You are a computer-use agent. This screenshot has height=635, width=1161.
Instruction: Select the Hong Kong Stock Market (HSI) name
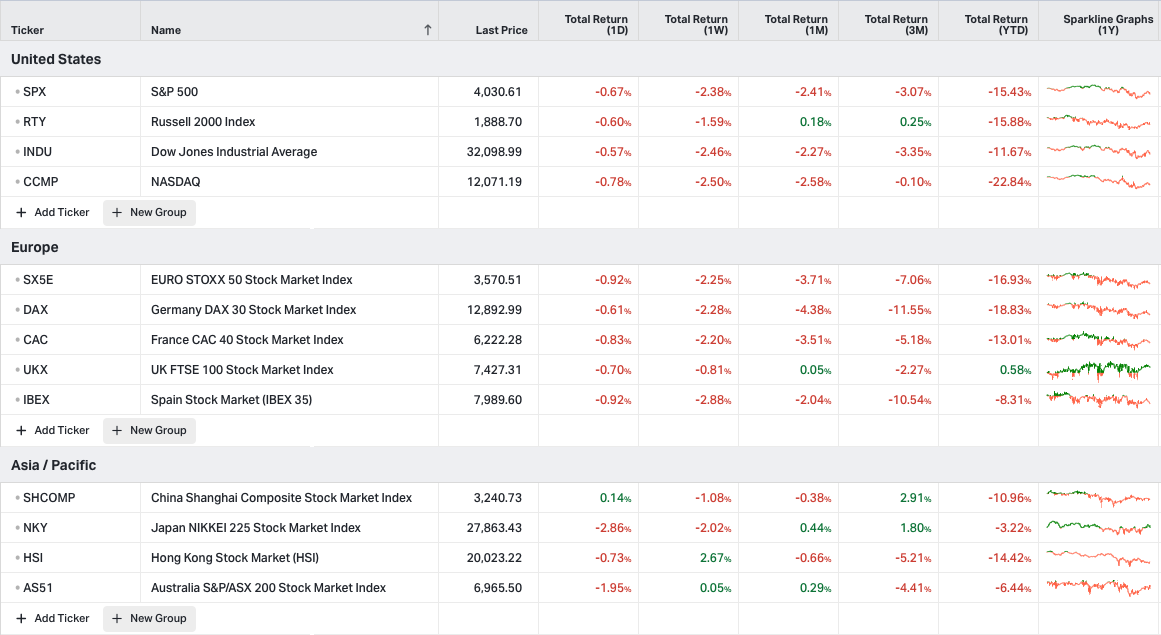(x=235, y=558)
